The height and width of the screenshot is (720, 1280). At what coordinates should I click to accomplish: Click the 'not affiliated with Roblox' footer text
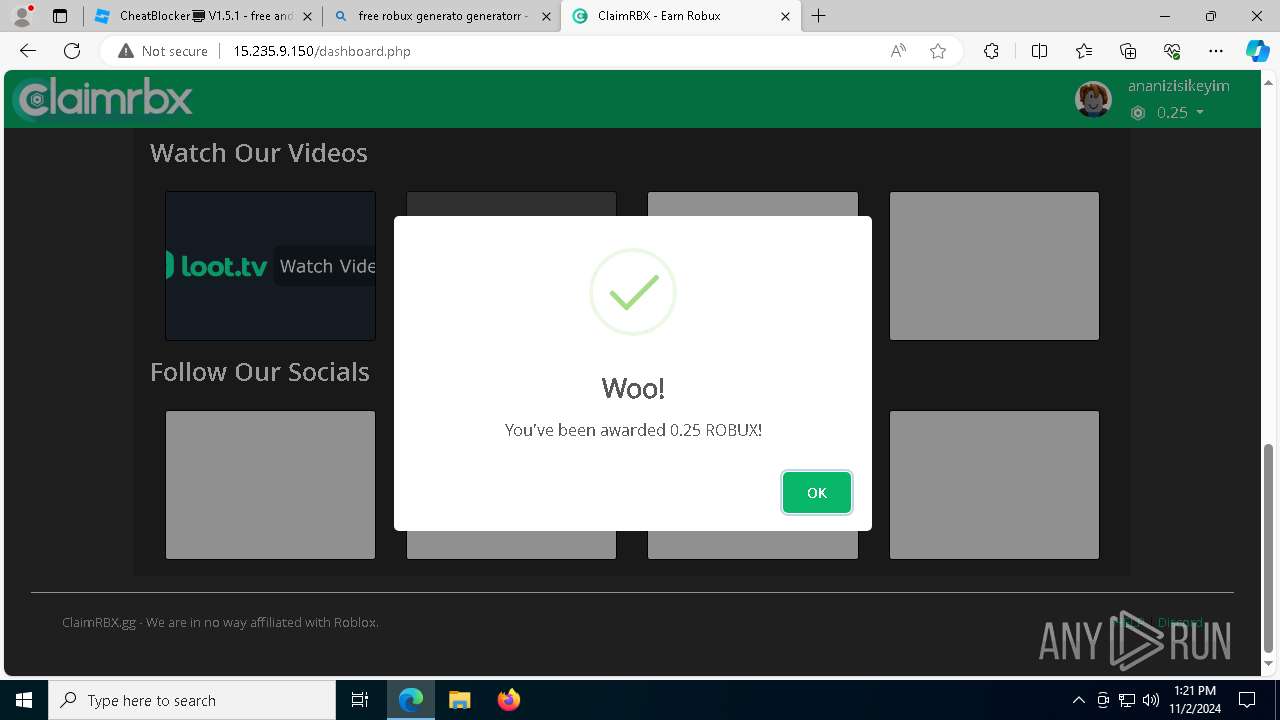(220, 622)
